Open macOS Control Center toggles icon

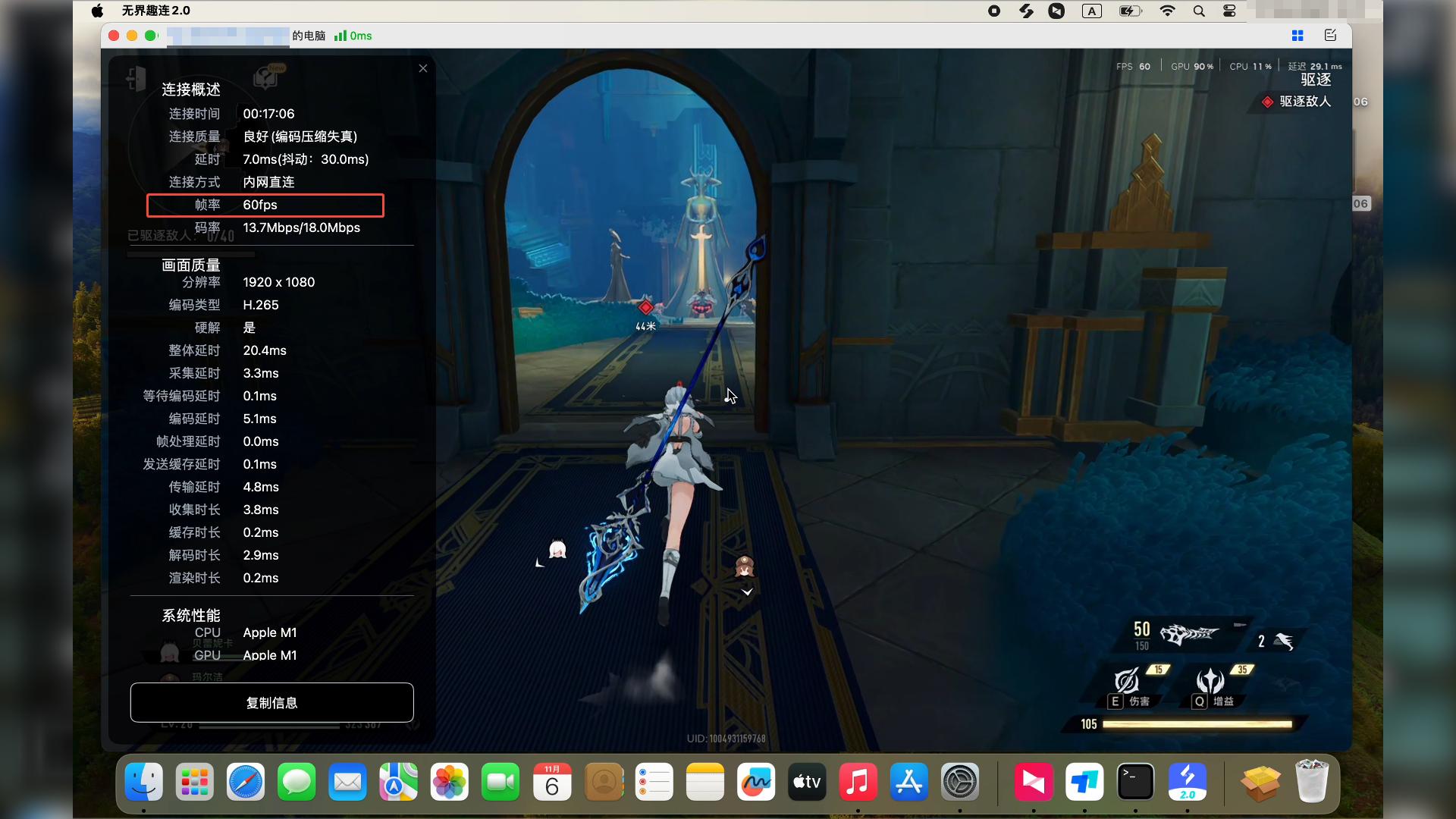(1229, 11)
